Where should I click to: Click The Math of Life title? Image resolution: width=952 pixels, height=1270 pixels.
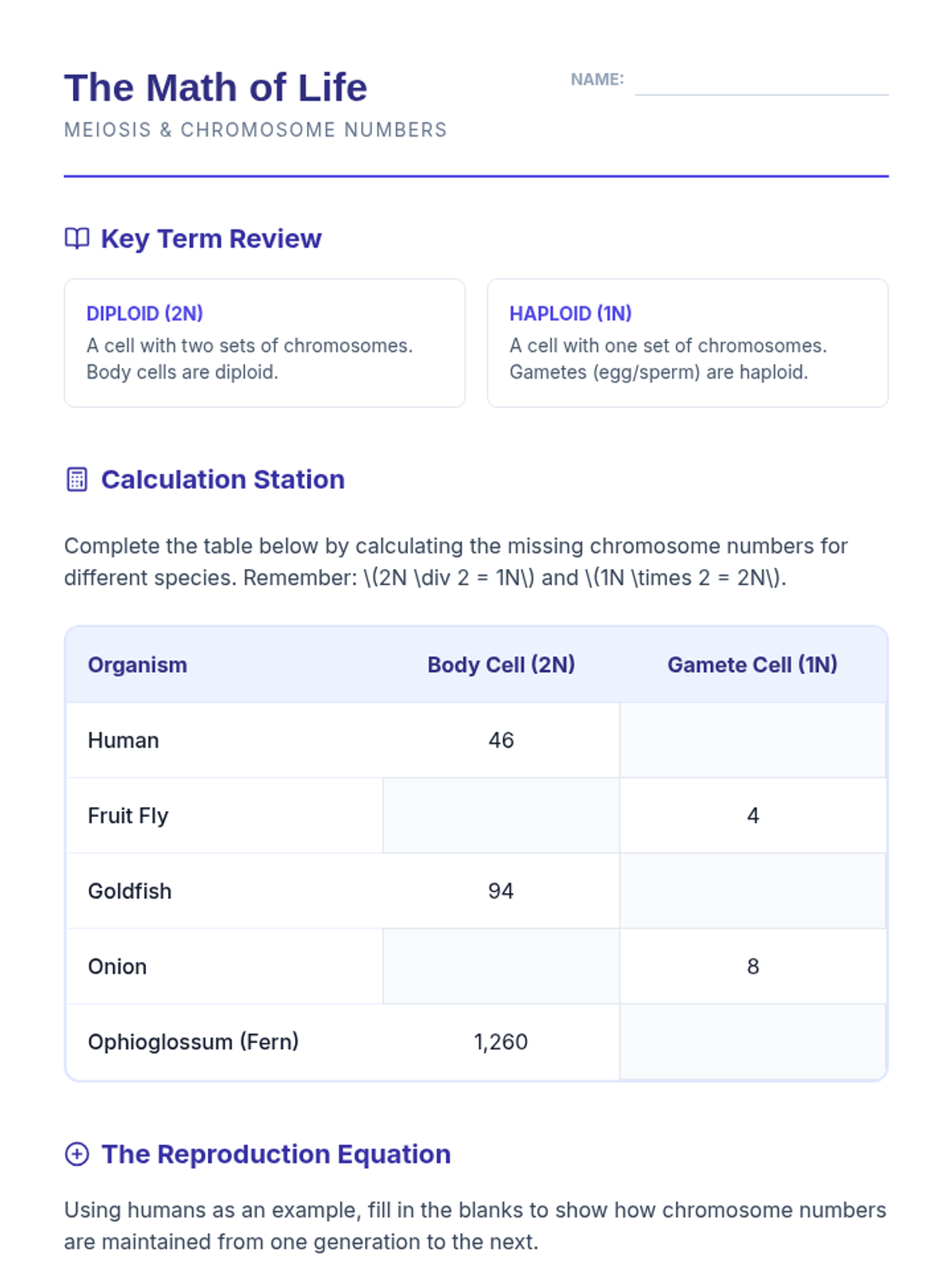216,87
